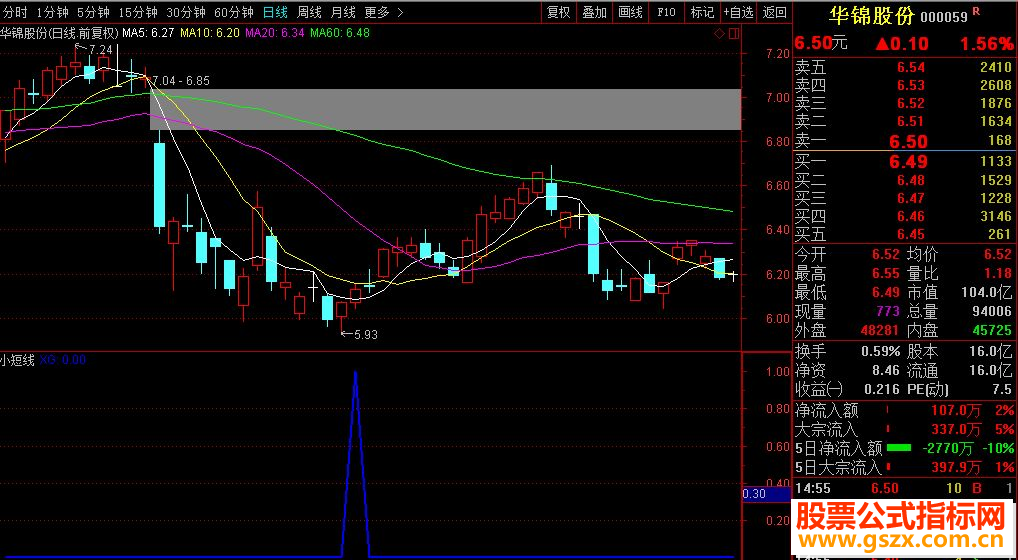This screenshot has height=560, width=1018.
Task: Click the 买三 6.47 order row
Action: tap(904, 198)
